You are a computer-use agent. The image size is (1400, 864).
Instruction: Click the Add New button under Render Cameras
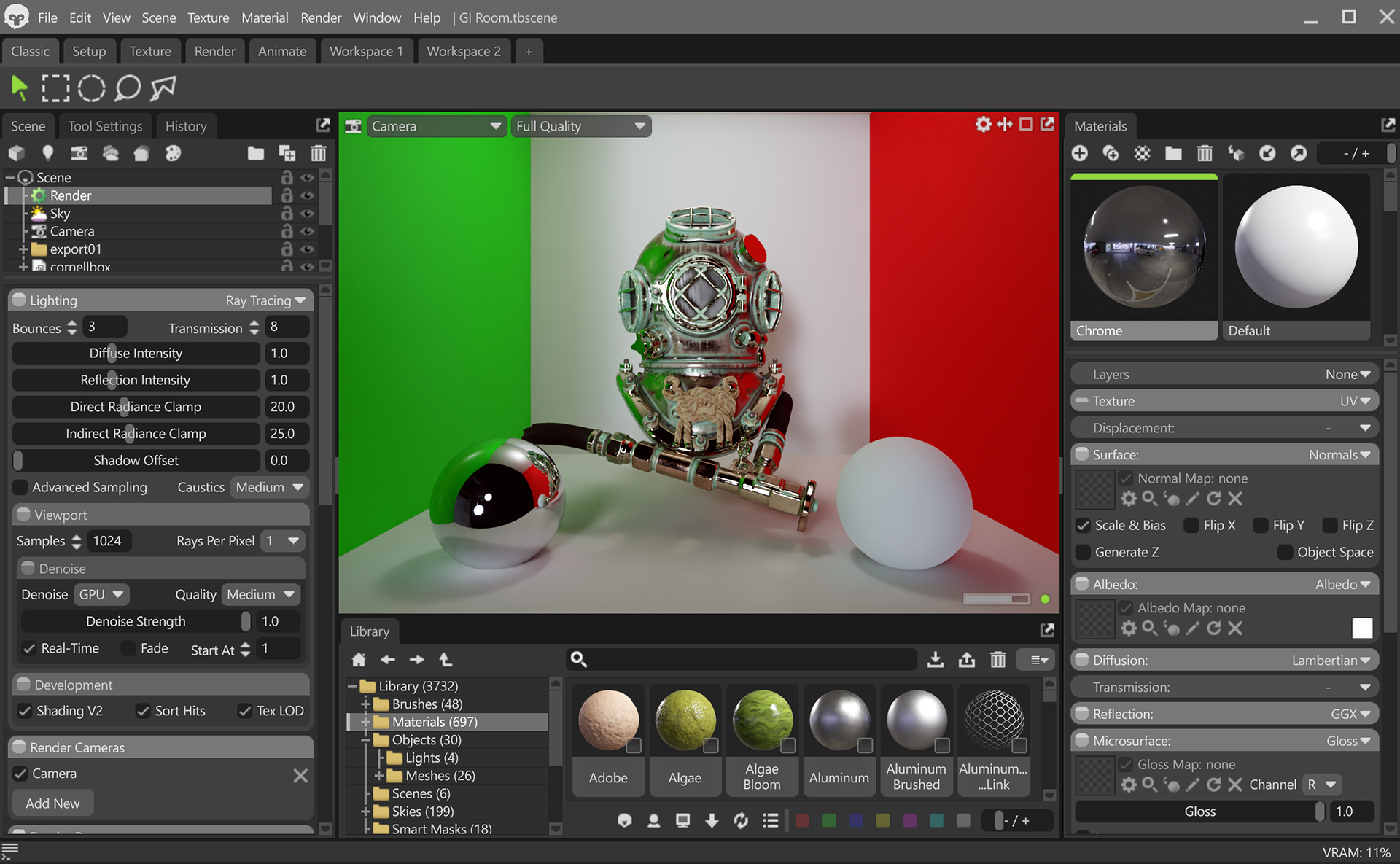(52, 803)
